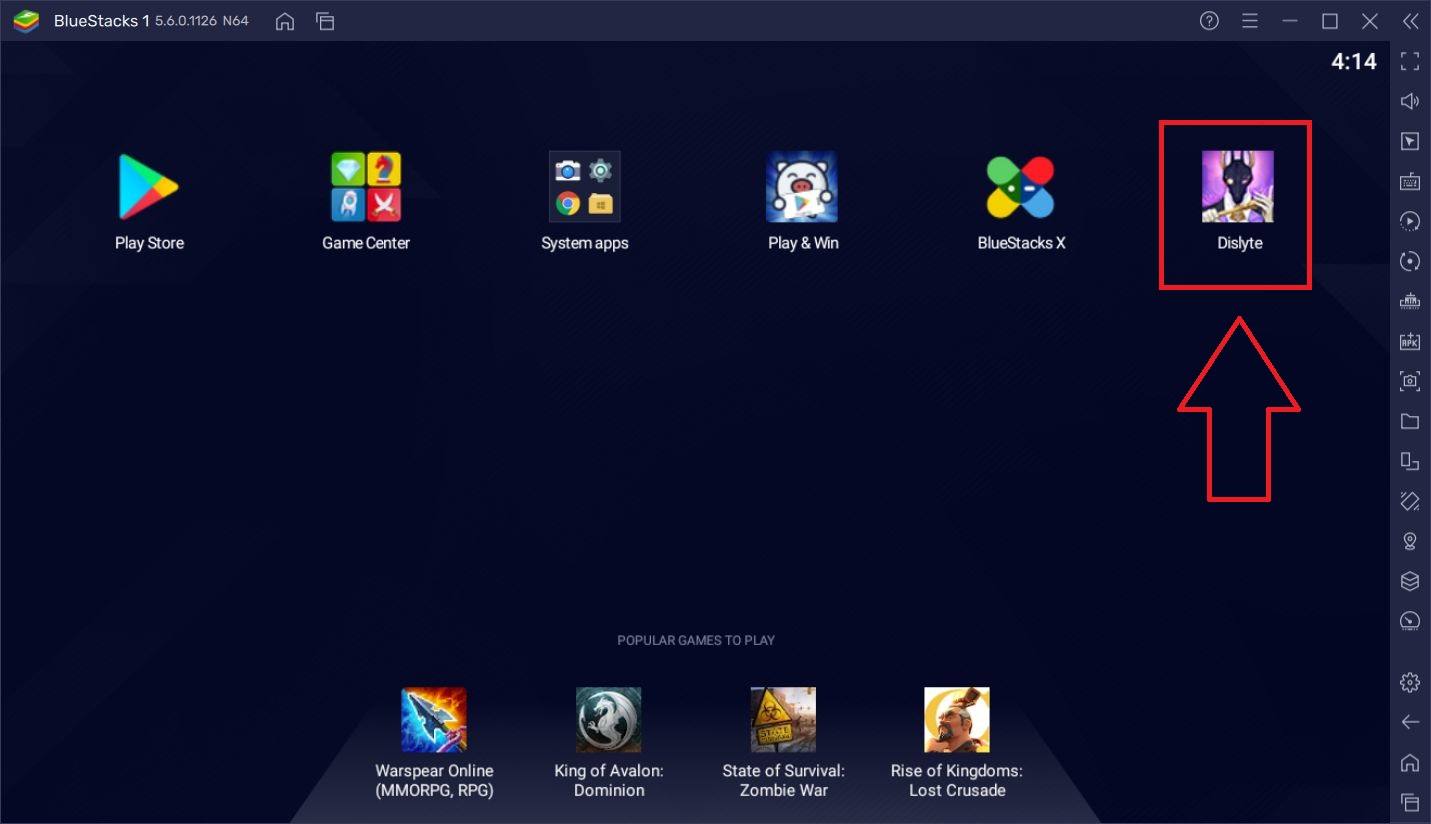This screenshot has height=824, width=1431.
Task: Click the sidebar bottom home icon
Action: [1410, 762]
